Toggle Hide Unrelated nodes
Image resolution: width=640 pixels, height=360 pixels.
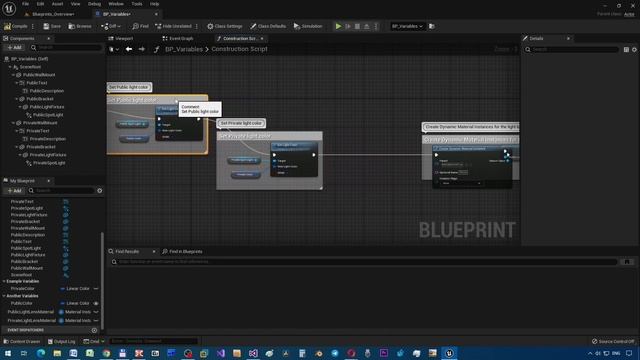[173, 26]
